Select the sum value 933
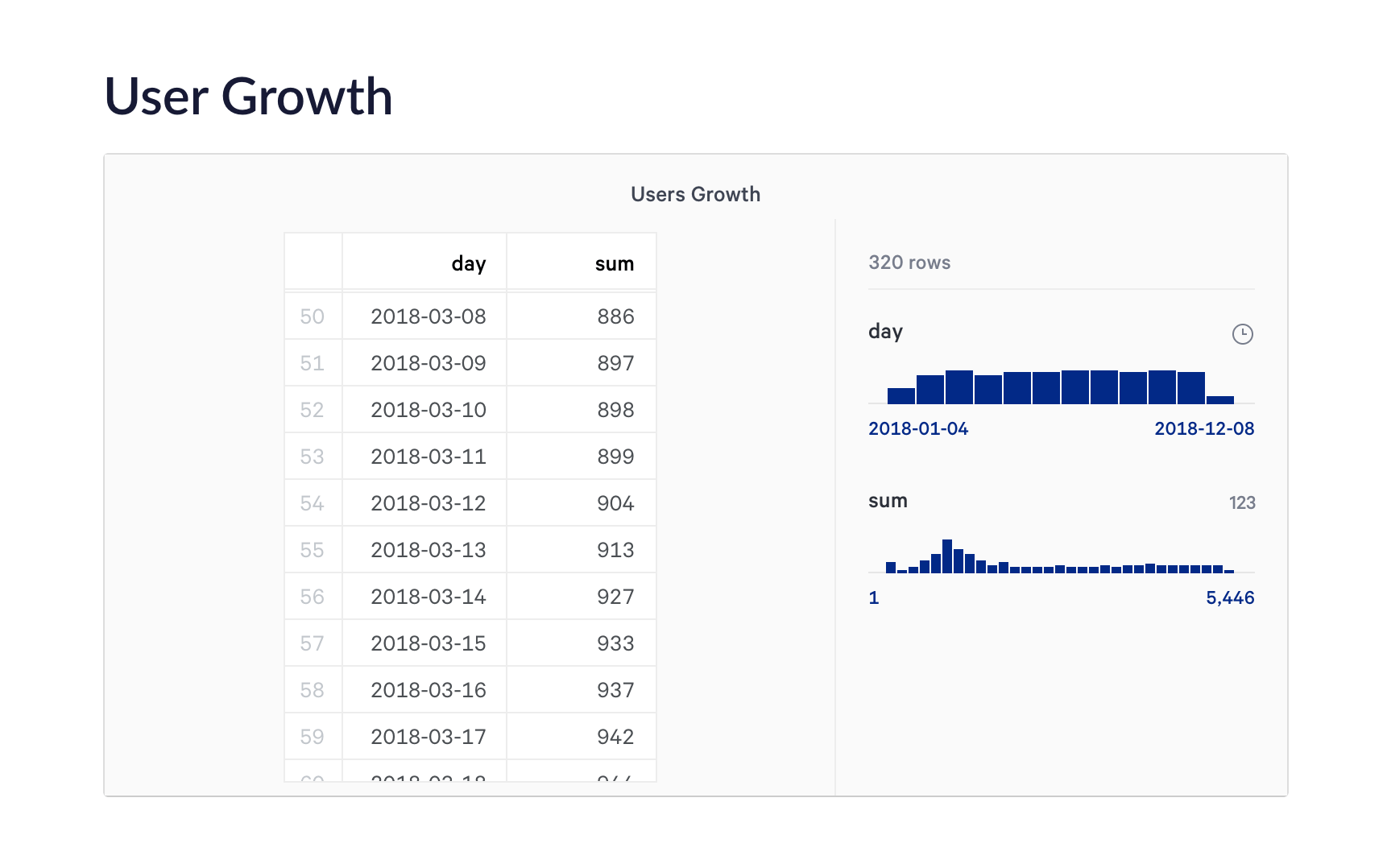 coord(615,643)
